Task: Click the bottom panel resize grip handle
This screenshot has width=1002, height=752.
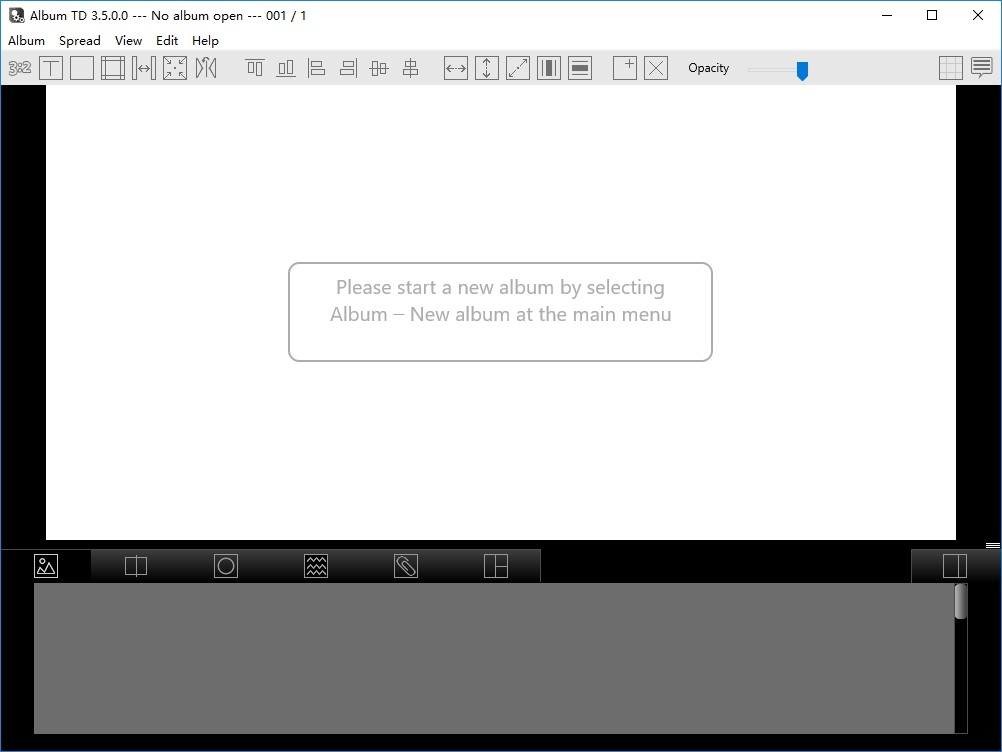Action: click(992, 546)
